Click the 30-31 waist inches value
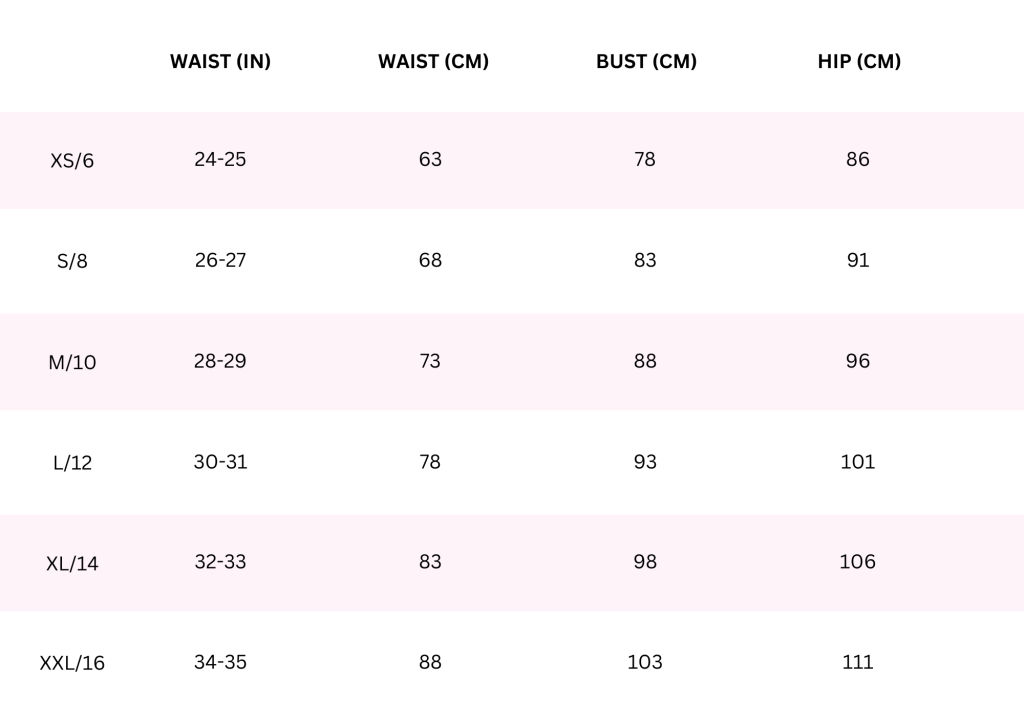The height and width of the screenshot is (724, 1024). (220, 462)
